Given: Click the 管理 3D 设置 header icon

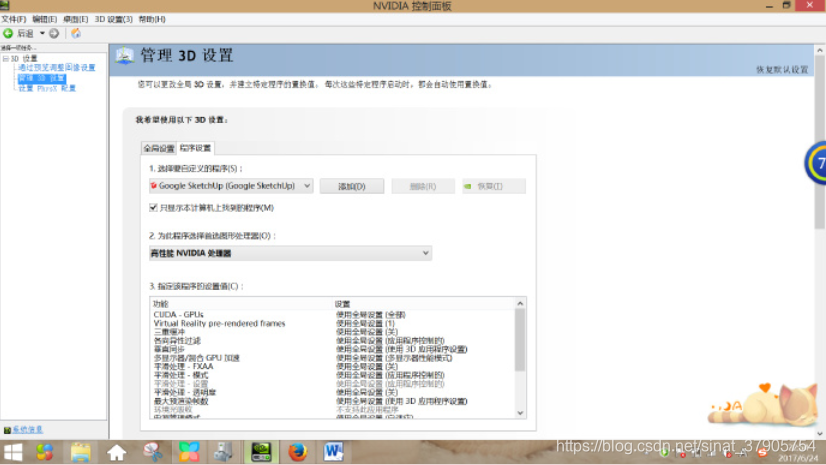Looking at the screenshot, I should point(125,56).
